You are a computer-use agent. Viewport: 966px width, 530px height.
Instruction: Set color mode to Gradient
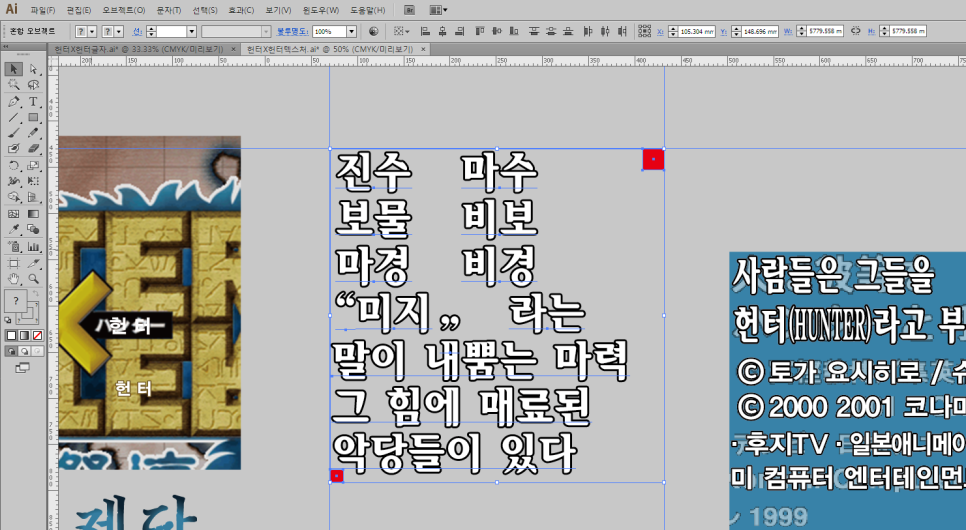click(x=24, y=336)
